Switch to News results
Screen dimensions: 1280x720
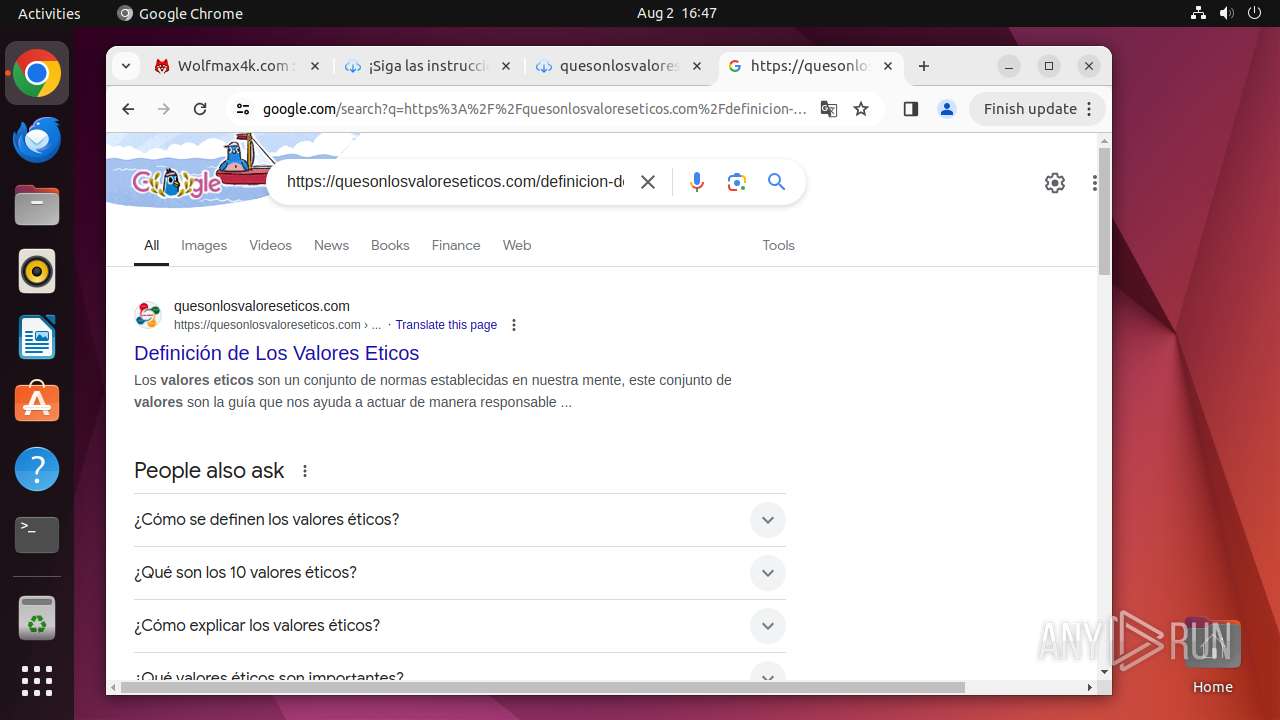click(331, 245)
